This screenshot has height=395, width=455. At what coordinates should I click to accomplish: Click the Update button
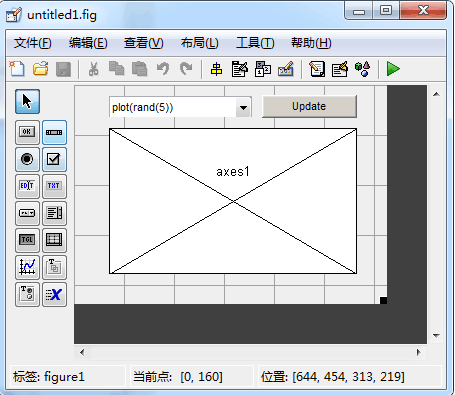pyautogui.click(x=309, y=106)
